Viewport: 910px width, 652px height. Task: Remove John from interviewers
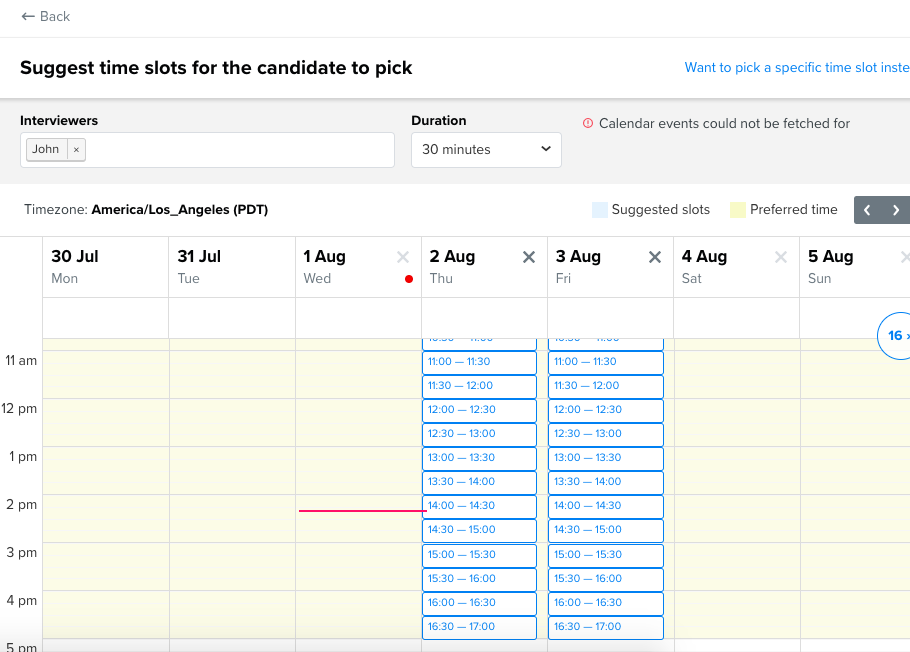click(x=76, y=150)
